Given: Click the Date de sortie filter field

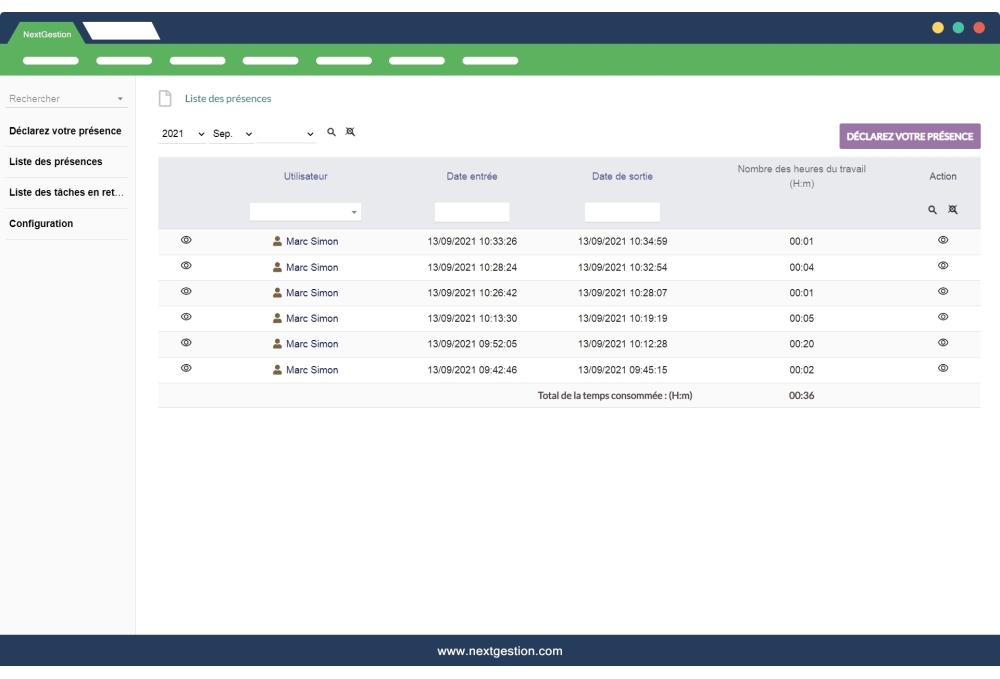Looking at the screenshot, I should (622, 212).
